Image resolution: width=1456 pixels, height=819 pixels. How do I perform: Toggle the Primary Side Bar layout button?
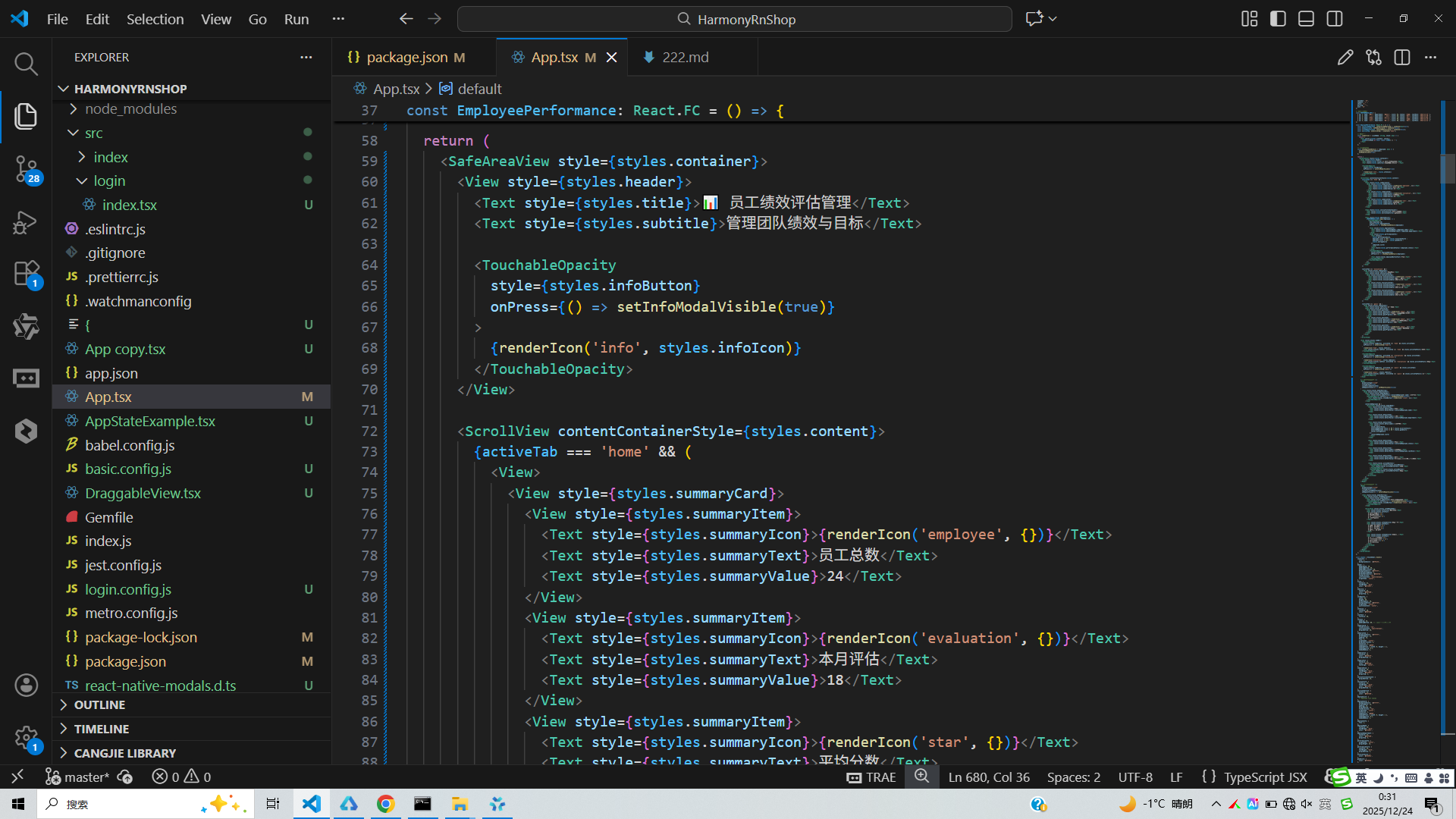(1278, 19)
